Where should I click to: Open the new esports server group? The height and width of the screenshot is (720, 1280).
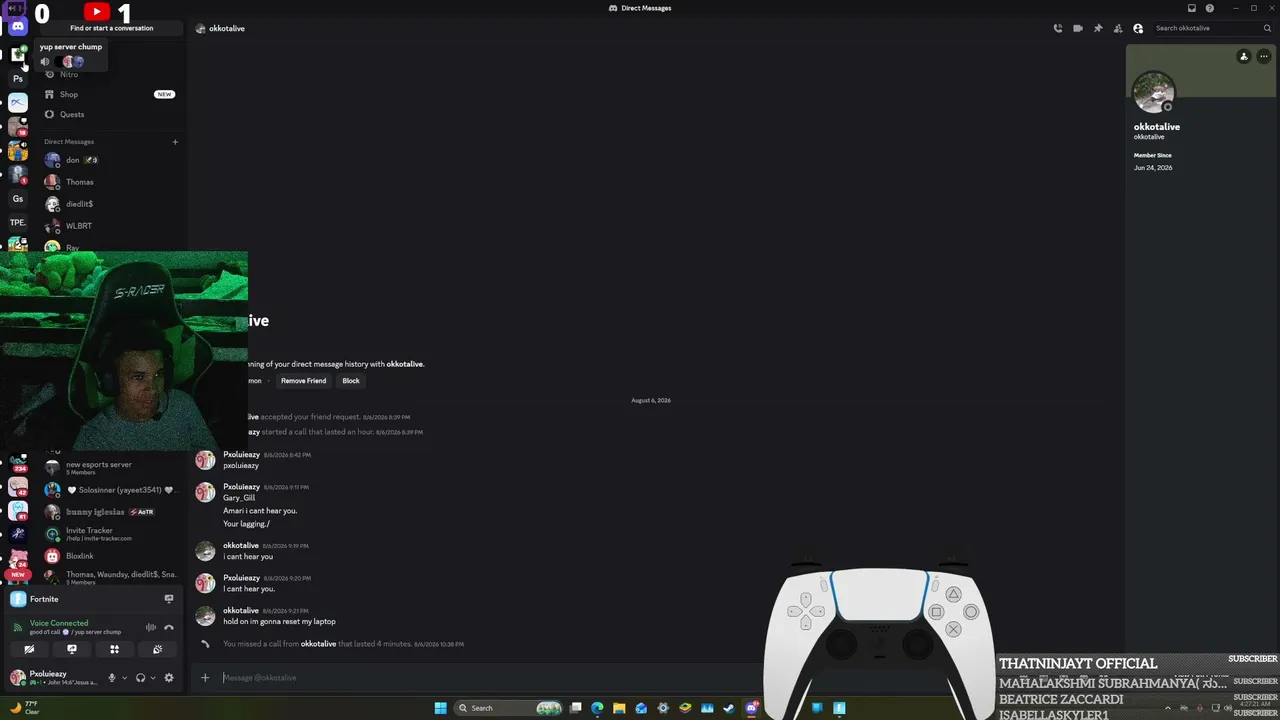click(112, 467)
